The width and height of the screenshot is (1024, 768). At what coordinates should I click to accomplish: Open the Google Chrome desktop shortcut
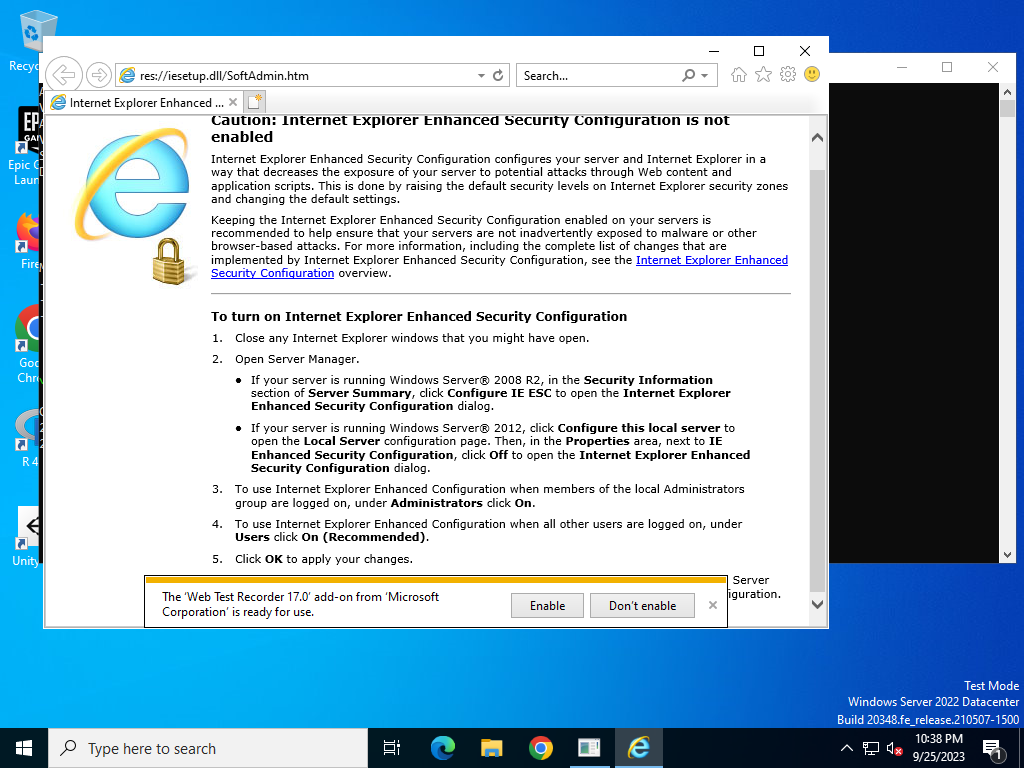[x=29, y=345]
